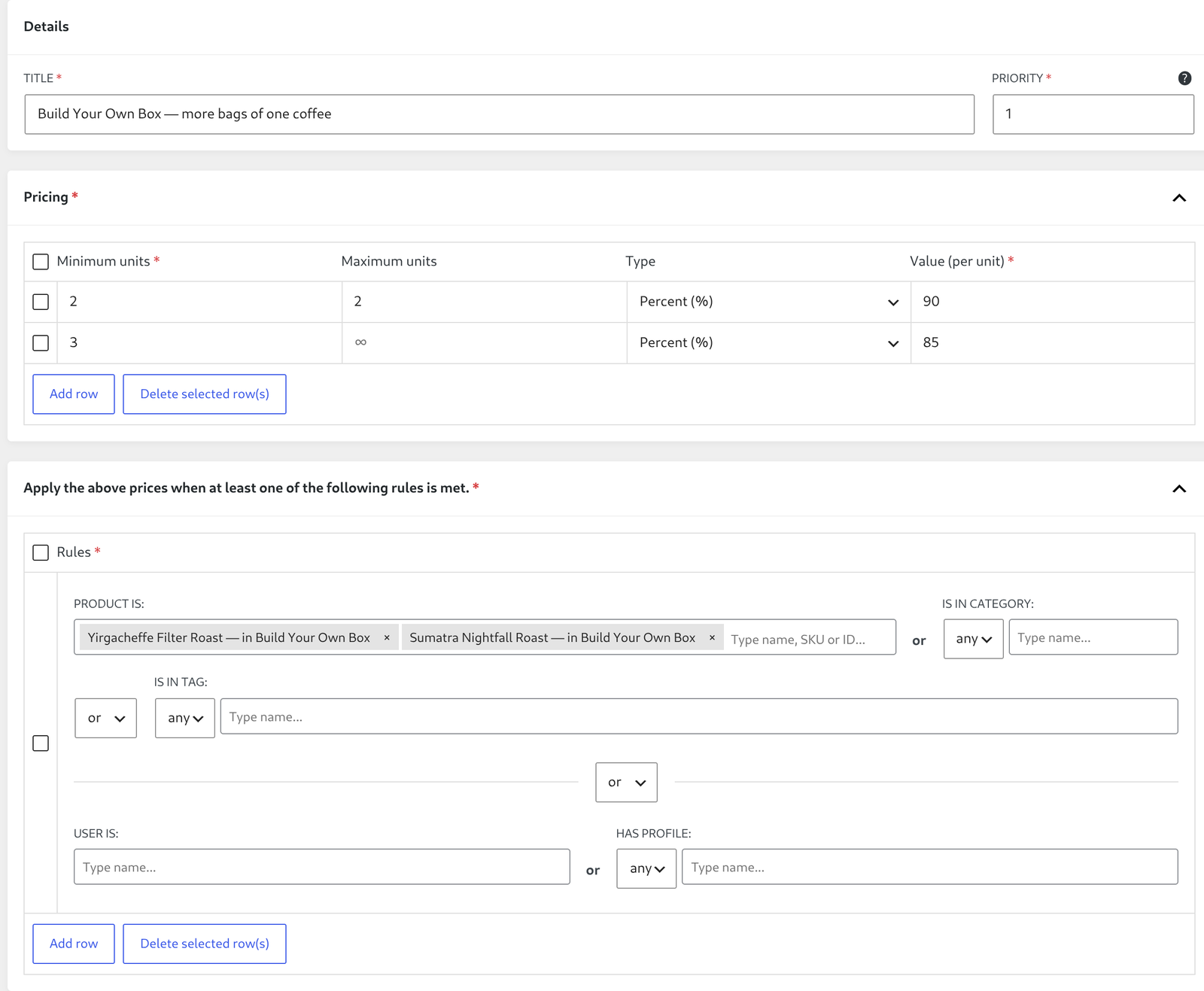Focus the Title input field
Screen dimensions: 1204x991
pos(500,114)
